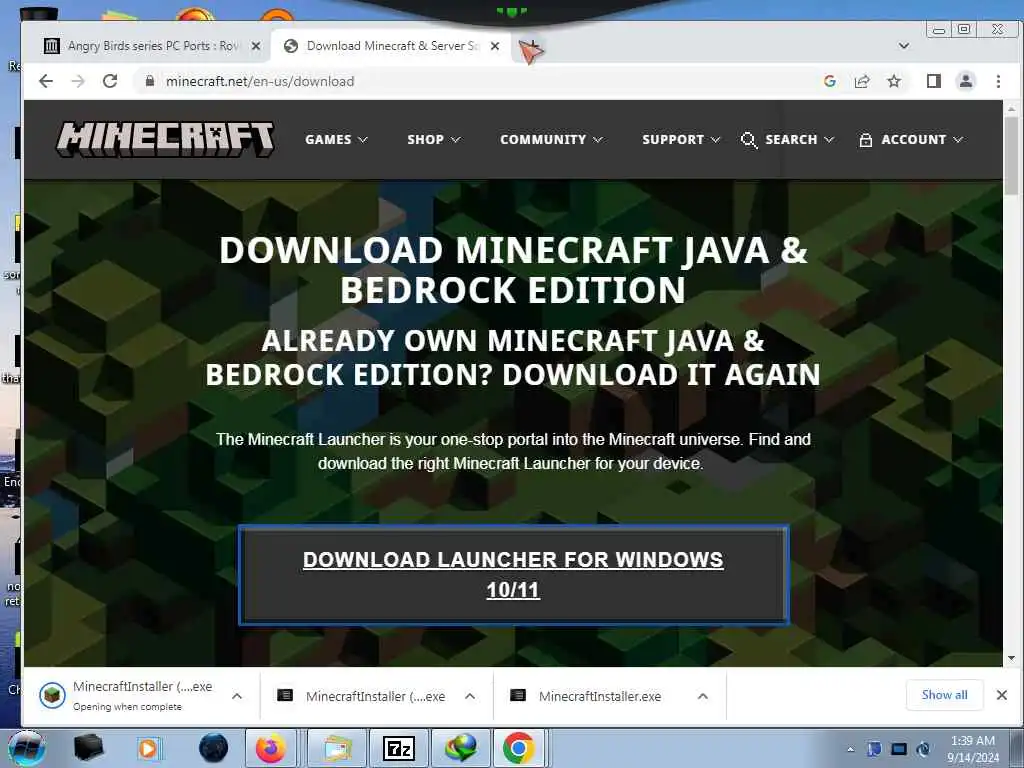The image size is (1024, 768).
Task: Close the Angry Birds series tab
Action: [256, 46]
